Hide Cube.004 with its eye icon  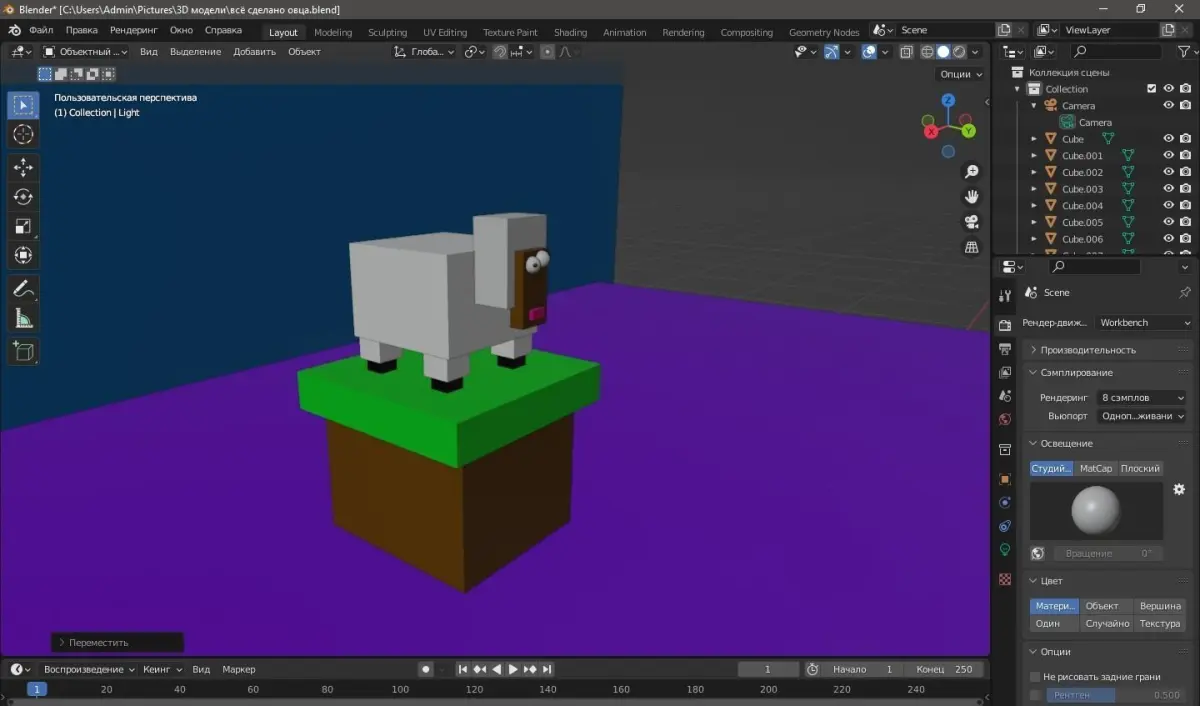[x=1168, y=206]
